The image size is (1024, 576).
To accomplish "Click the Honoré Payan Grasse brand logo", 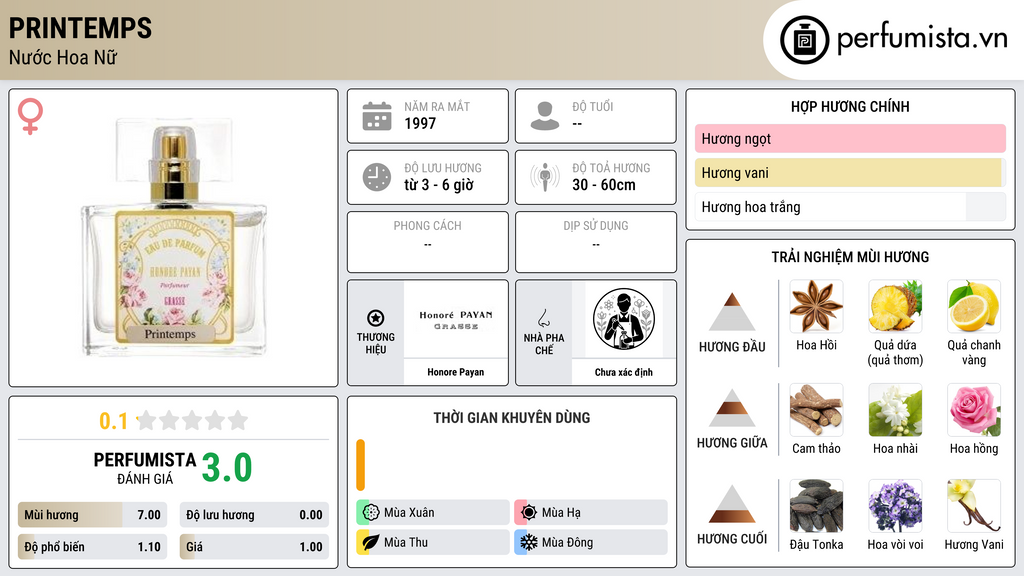I will coord(456,320).
